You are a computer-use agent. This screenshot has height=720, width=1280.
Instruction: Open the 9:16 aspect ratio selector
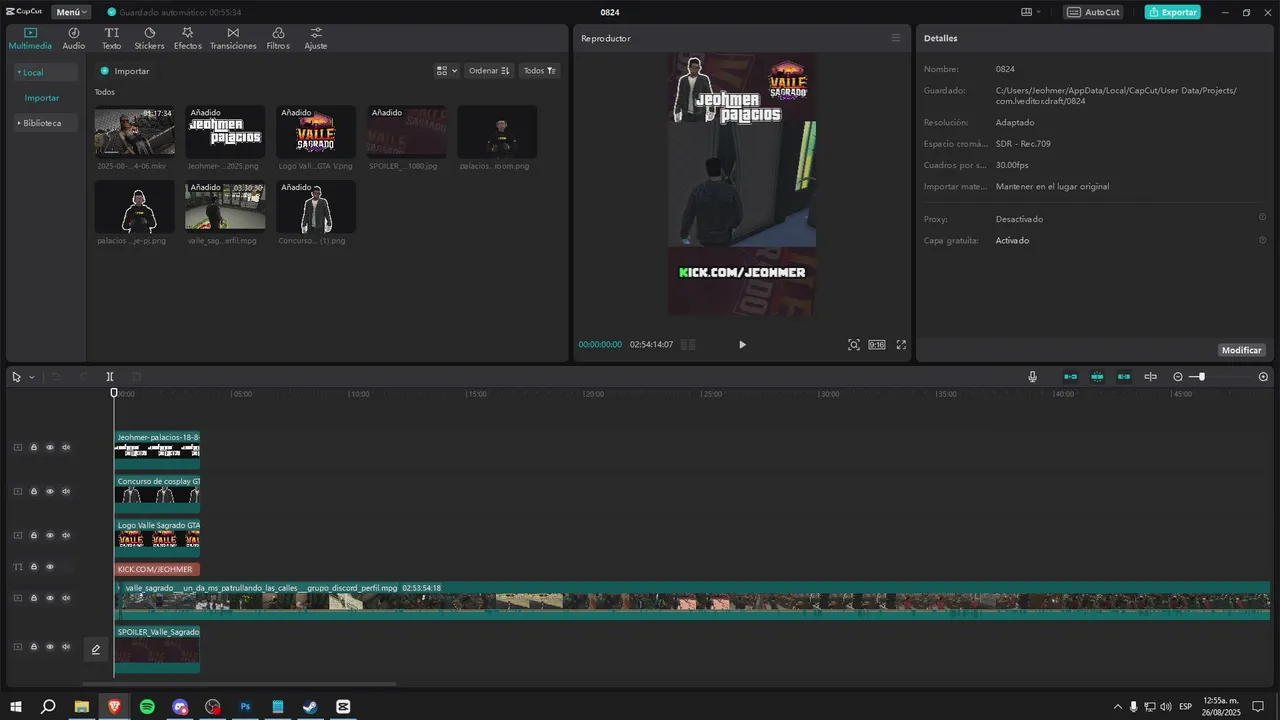pyautogui.click(x=876, y=344)
